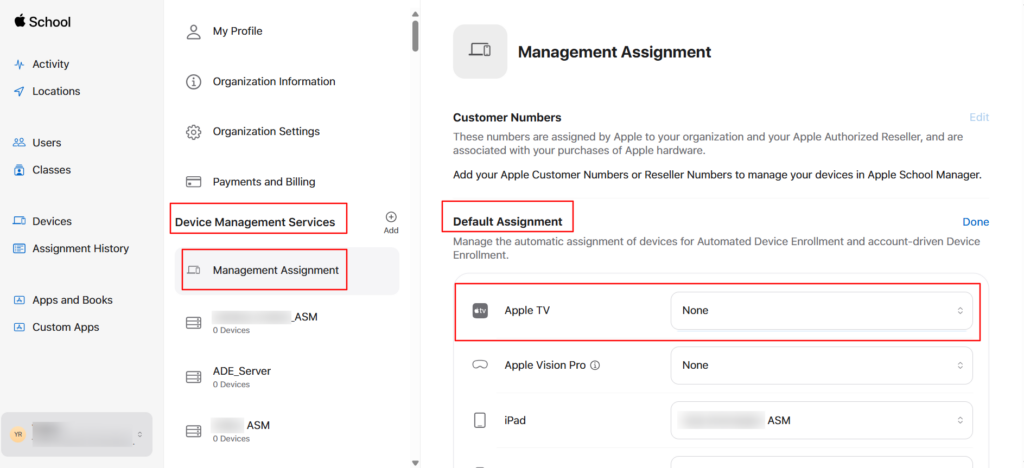Select Management Assignment in the list
The height and width of the screenshot is (468, 1024).
[x=287, y=270]
